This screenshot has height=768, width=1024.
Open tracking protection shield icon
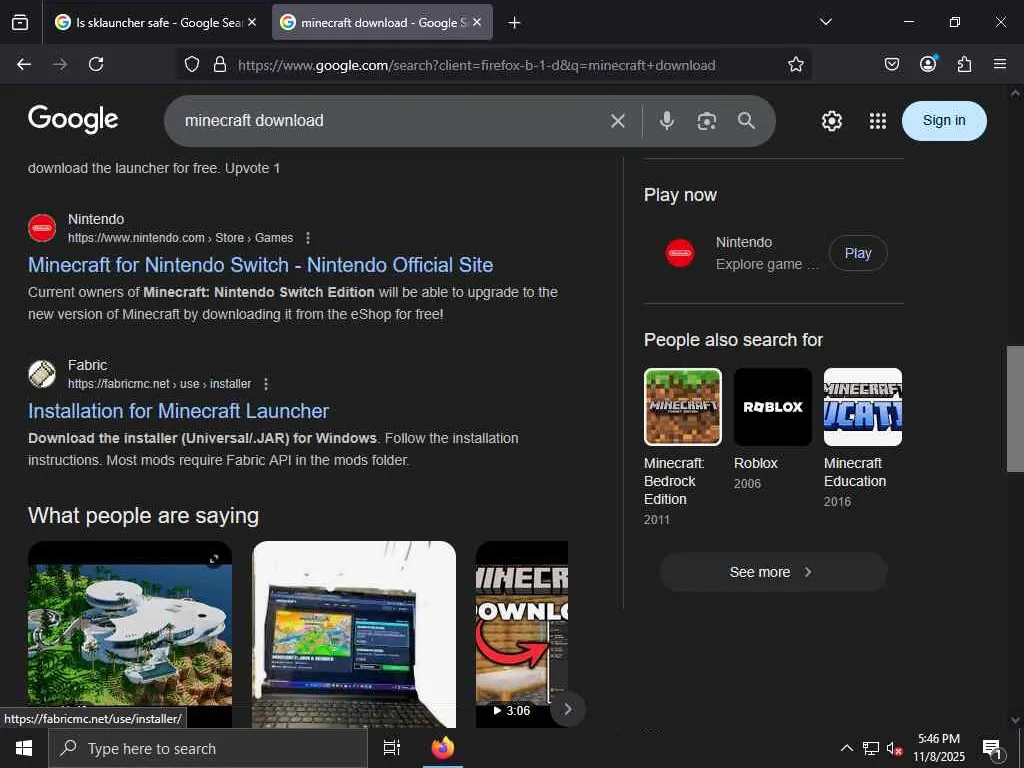coord(191,64)
